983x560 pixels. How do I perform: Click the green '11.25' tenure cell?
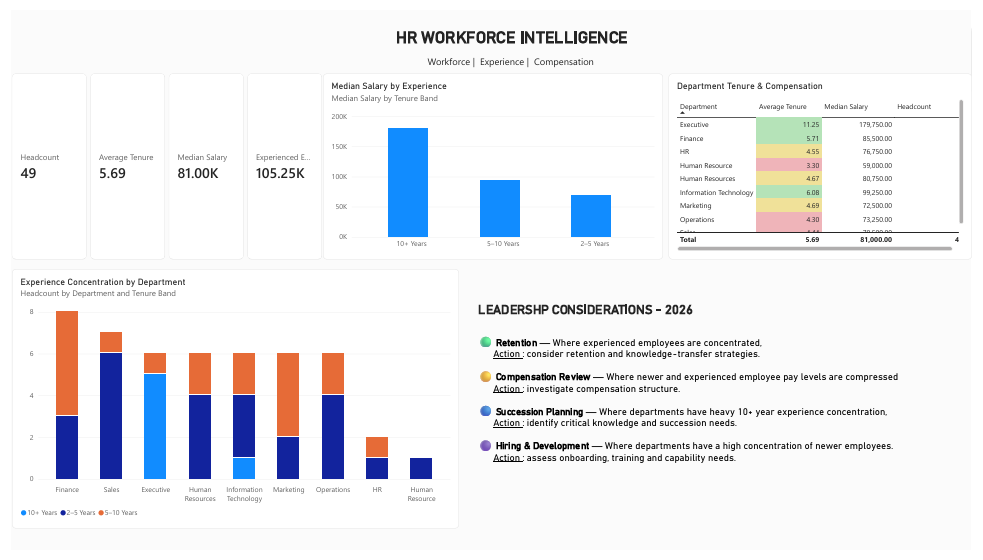click(x=789, y=125)
